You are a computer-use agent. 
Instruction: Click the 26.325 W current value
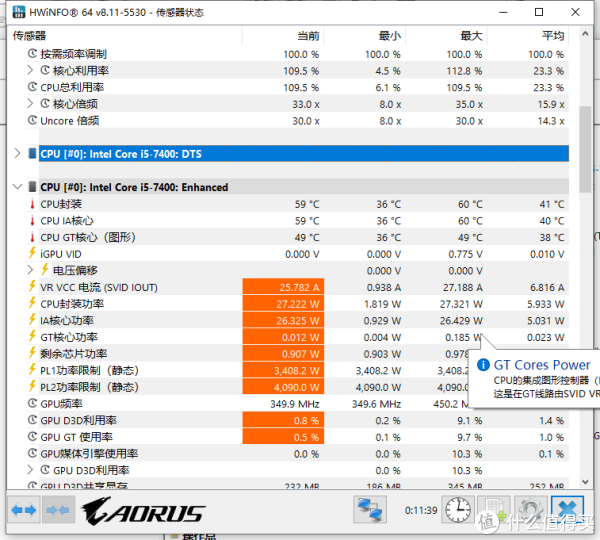tap(298, 321)
